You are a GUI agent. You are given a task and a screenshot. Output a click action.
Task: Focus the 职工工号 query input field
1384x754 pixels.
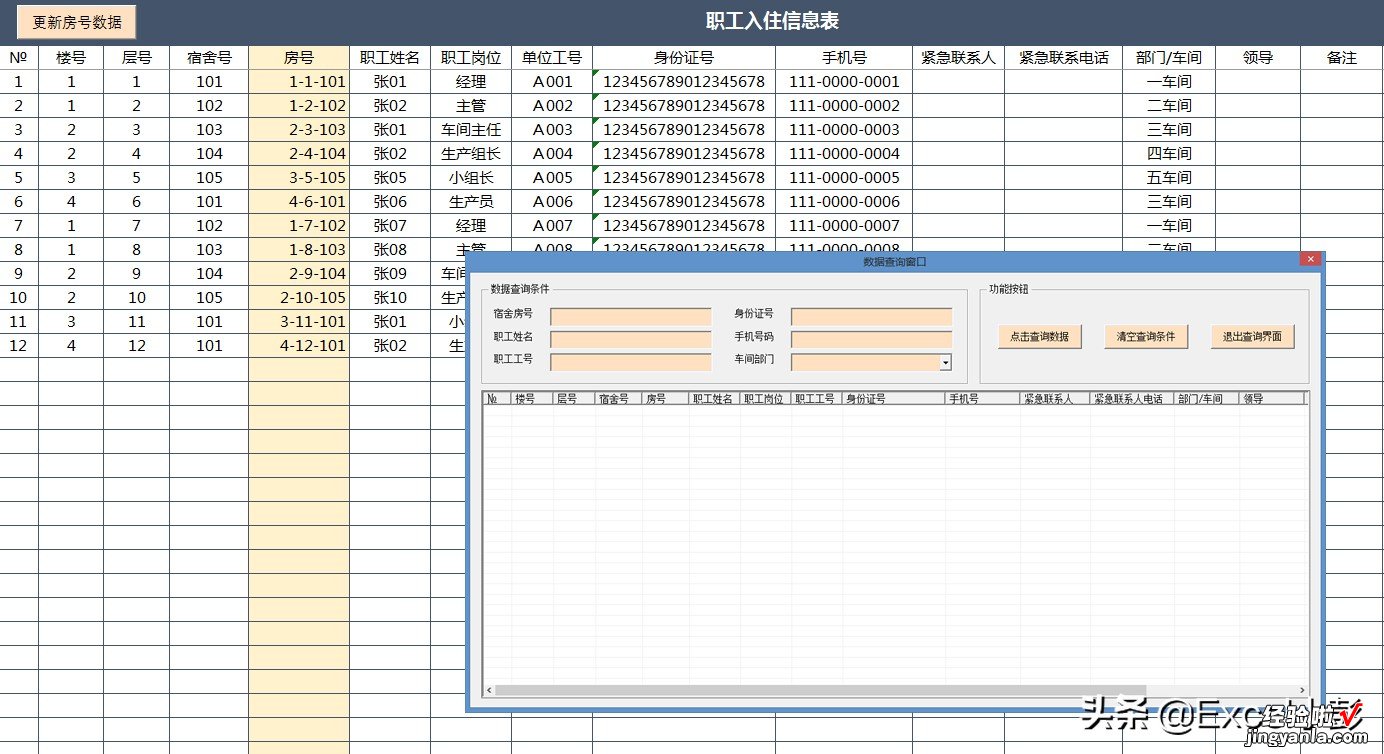click(x=631, y=362)
